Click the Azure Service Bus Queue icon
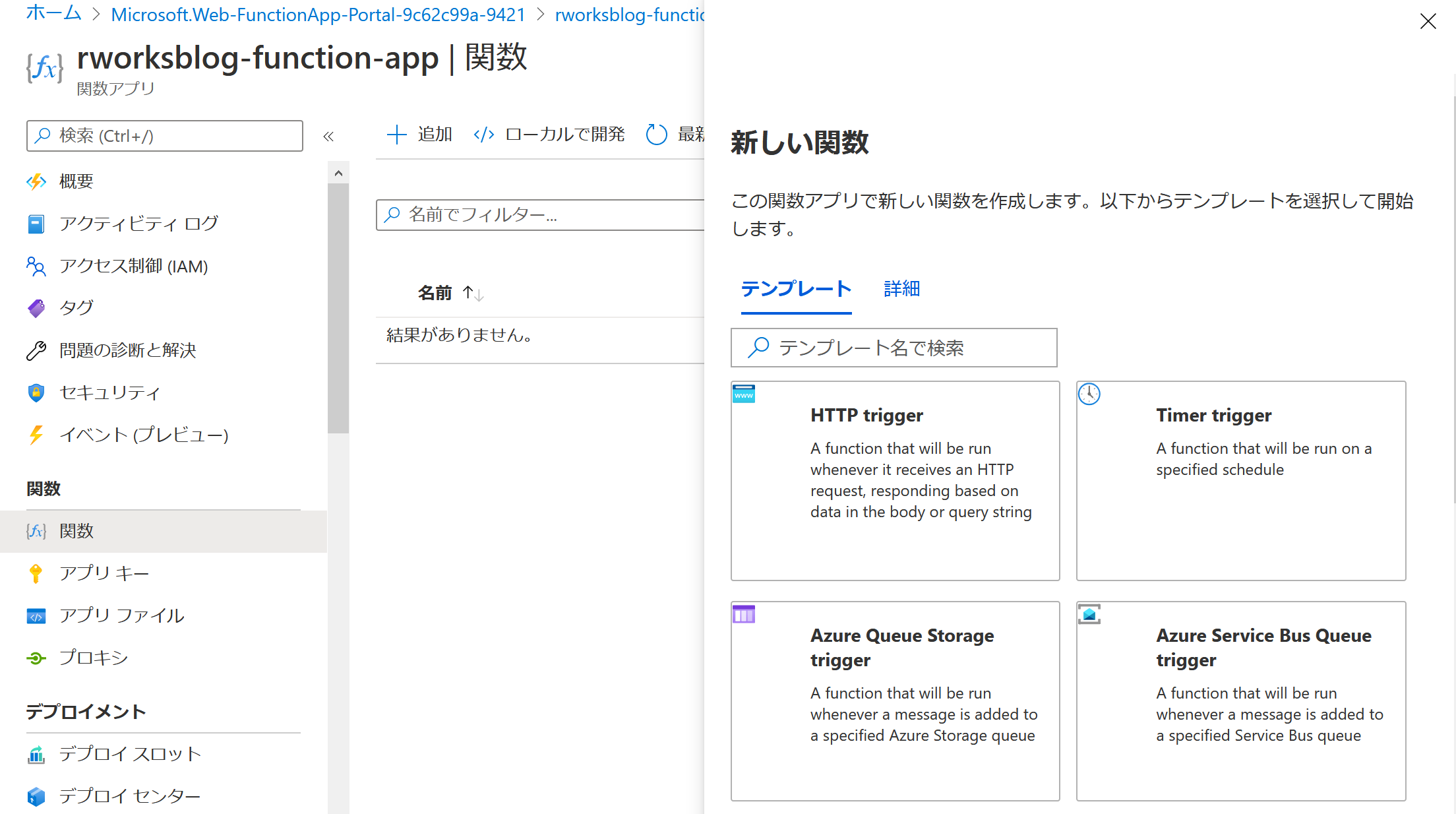Image resolution: width=1456 pixels, height=814 pixels. click(1089, 614)
